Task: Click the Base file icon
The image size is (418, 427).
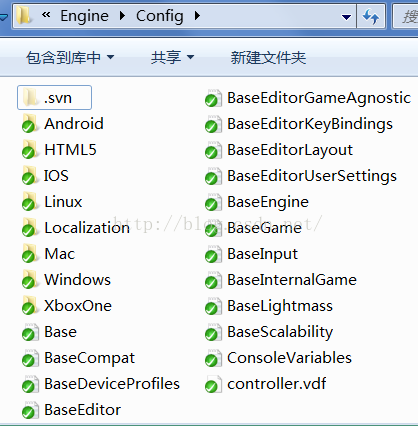Action: [x=30, y=332]
